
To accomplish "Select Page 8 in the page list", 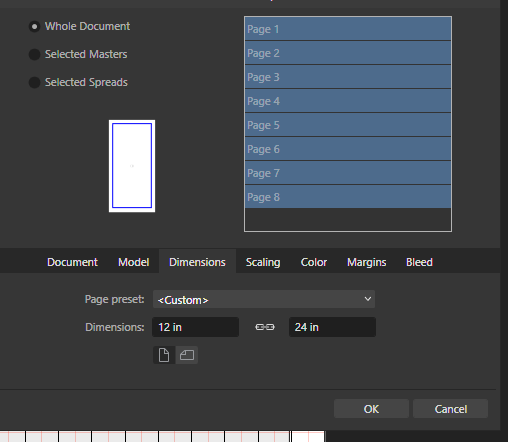I will (x=348, y=197).
